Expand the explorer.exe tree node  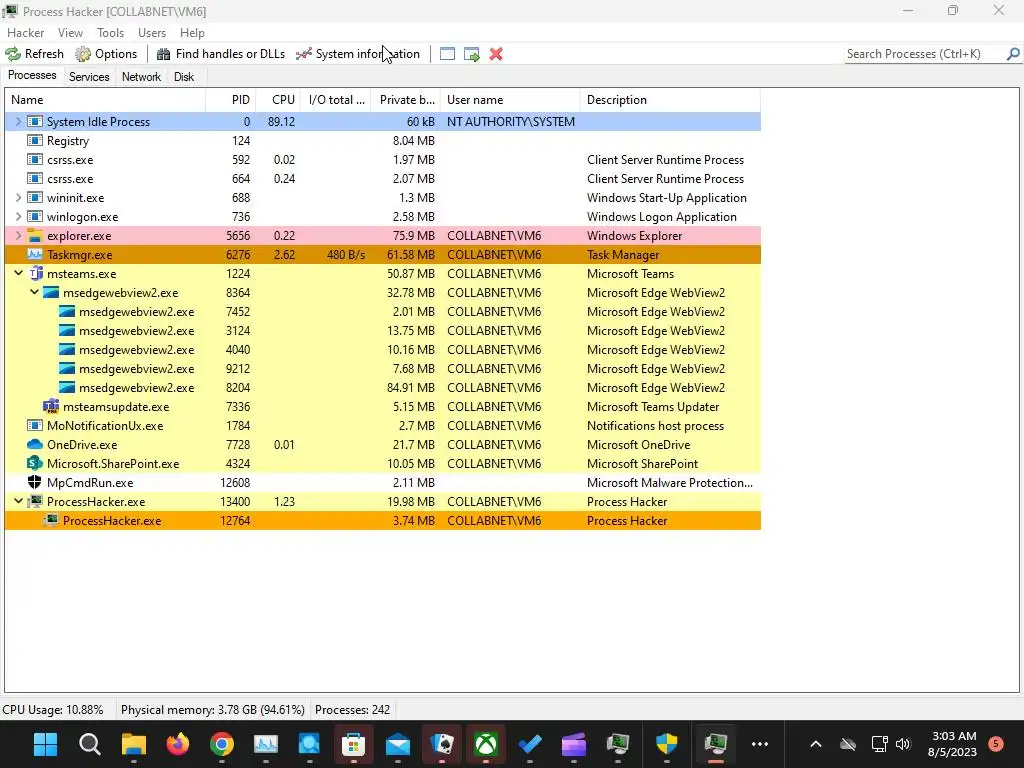click(18, 235)
